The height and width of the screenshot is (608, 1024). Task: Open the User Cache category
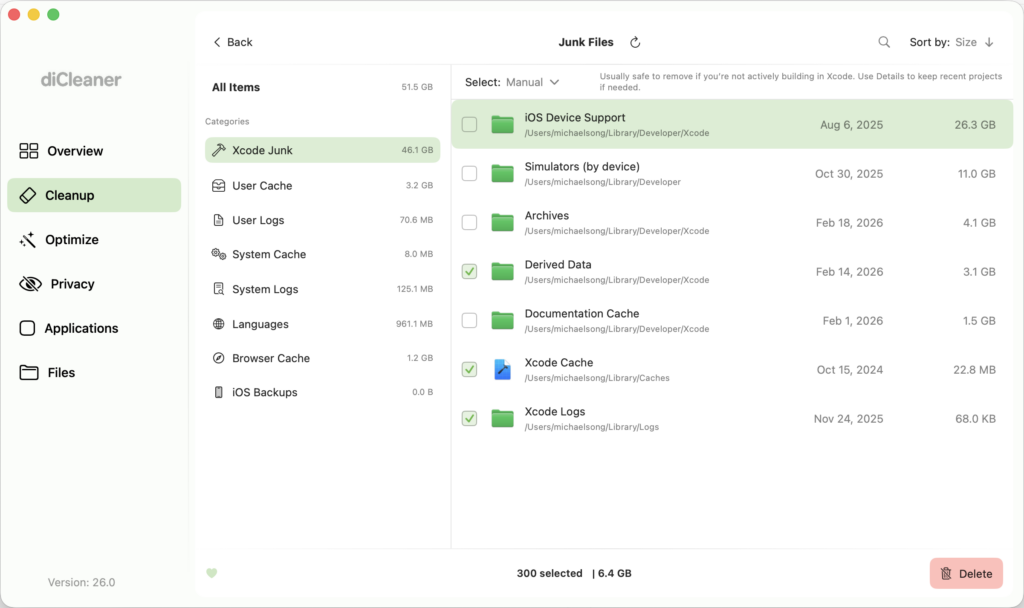coord(262,186)
